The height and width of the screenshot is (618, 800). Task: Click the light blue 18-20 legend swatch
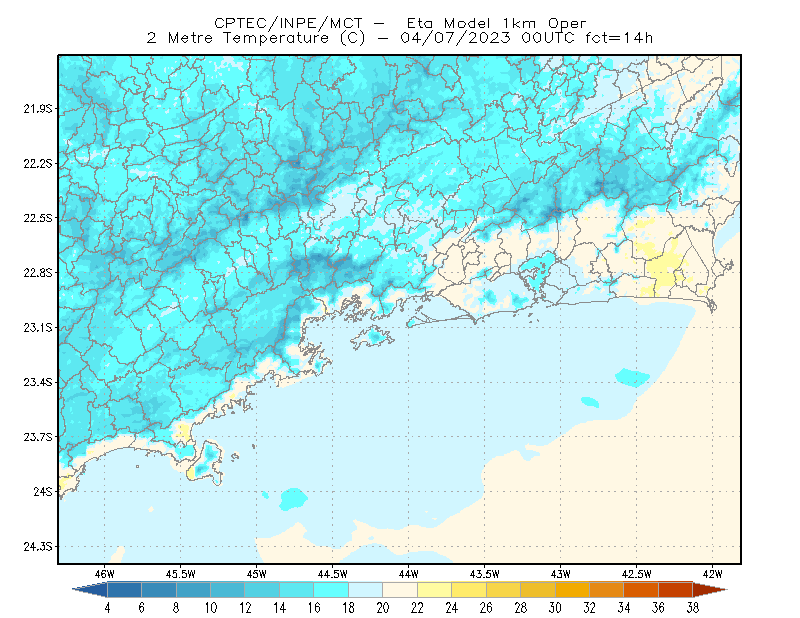pyautogui.click(x=366, y=590)
